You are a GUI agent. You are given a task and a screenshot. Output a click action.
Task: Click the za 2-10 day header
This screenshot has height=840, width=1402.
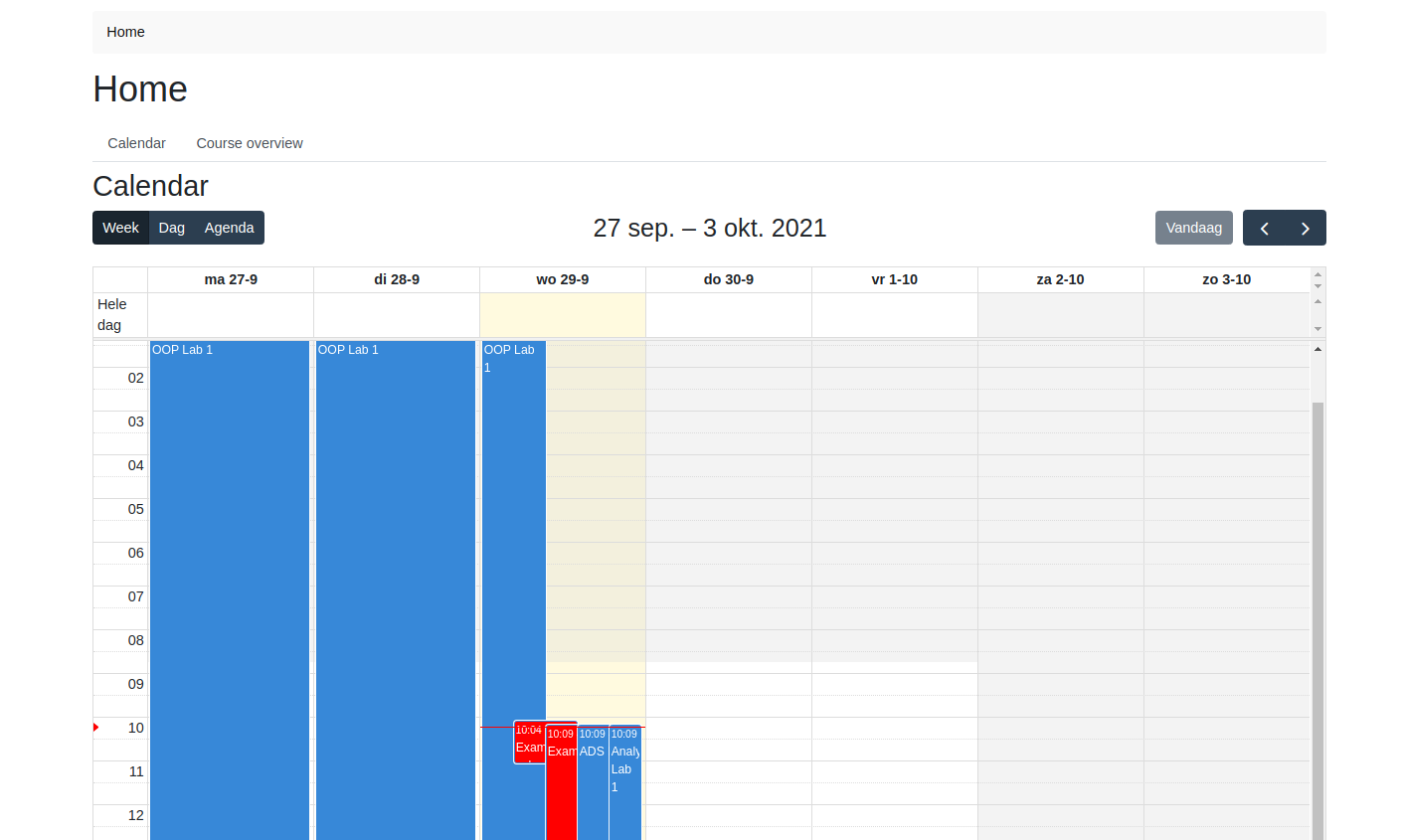1060,279
